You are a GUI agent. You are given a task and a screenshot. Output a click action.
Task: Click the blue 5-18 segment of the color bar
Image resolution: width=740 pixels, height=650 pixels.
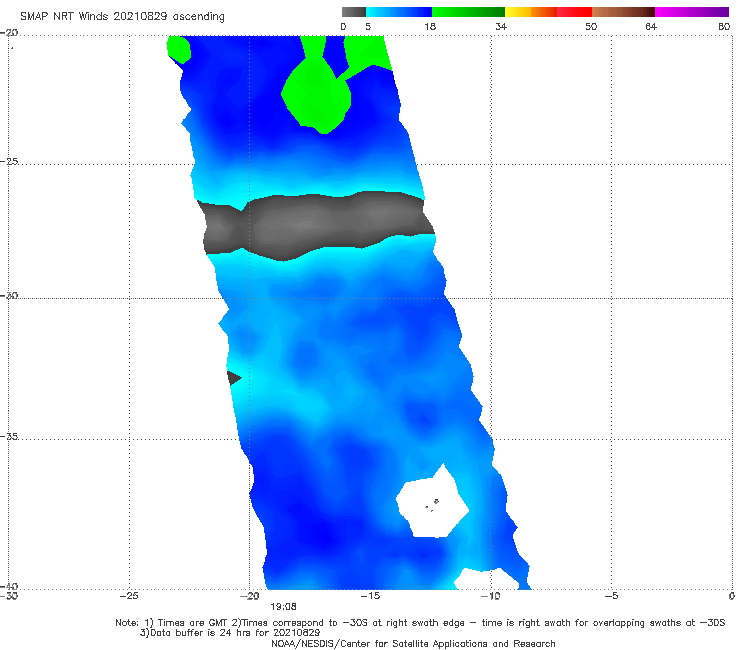pyautogui.click(x=399, y=12)
